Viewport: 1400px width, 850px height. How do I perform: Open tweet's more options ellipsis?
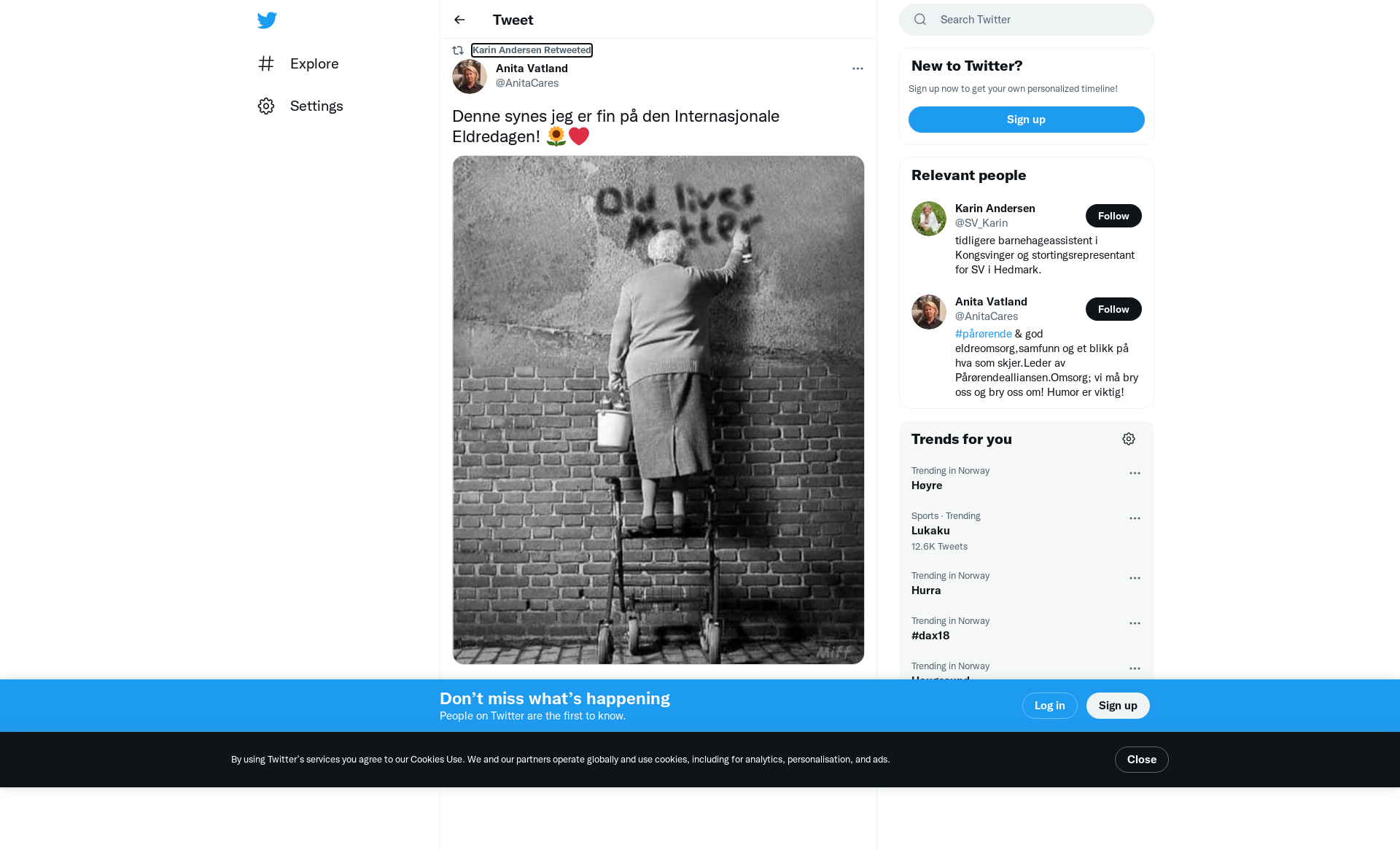click(857, 69)
